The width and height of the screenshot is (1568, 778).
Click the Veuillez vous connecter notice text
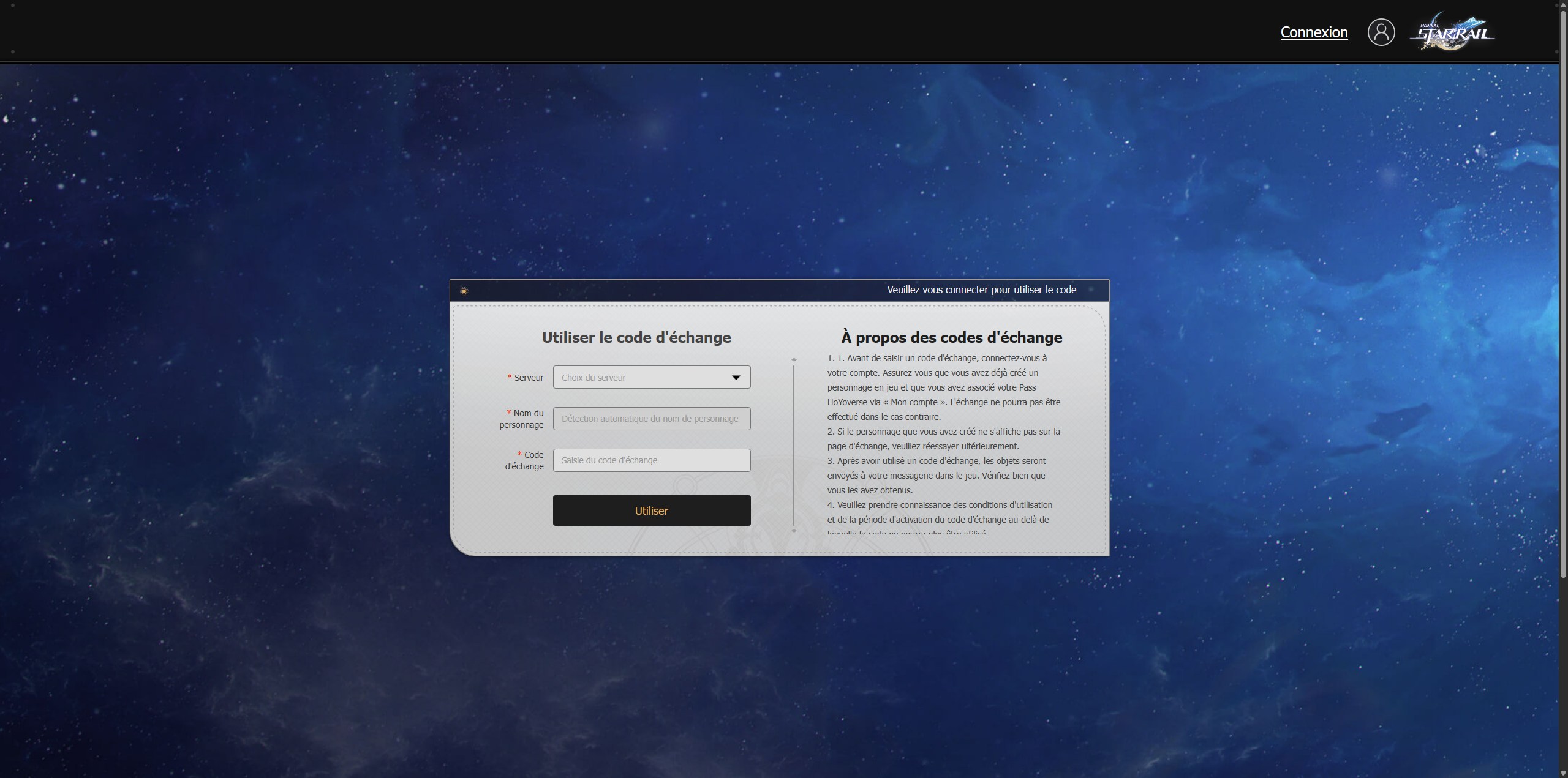pos(981,290)
